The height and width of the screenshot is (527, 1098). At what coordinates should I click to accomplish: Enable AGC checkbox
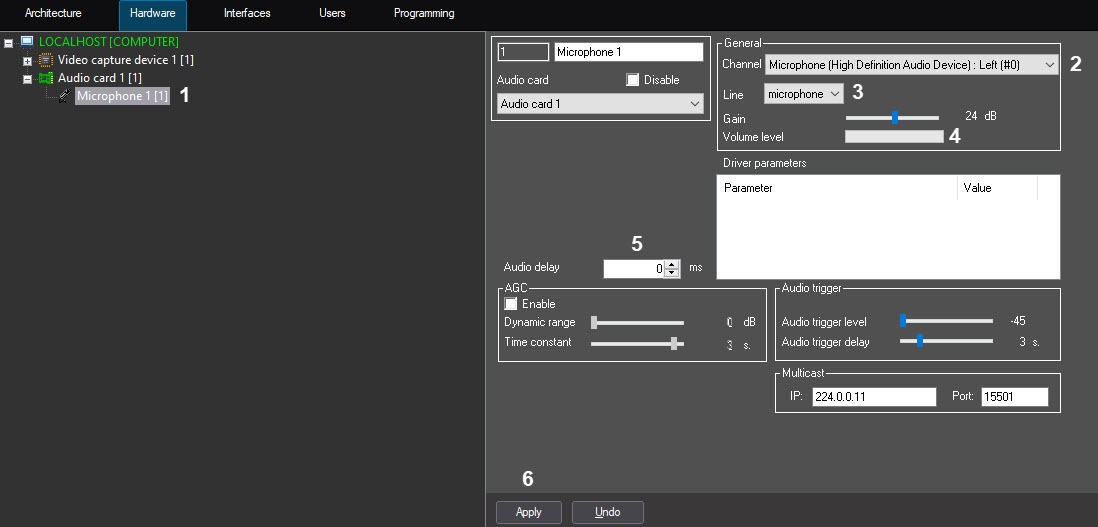[512, 304]
